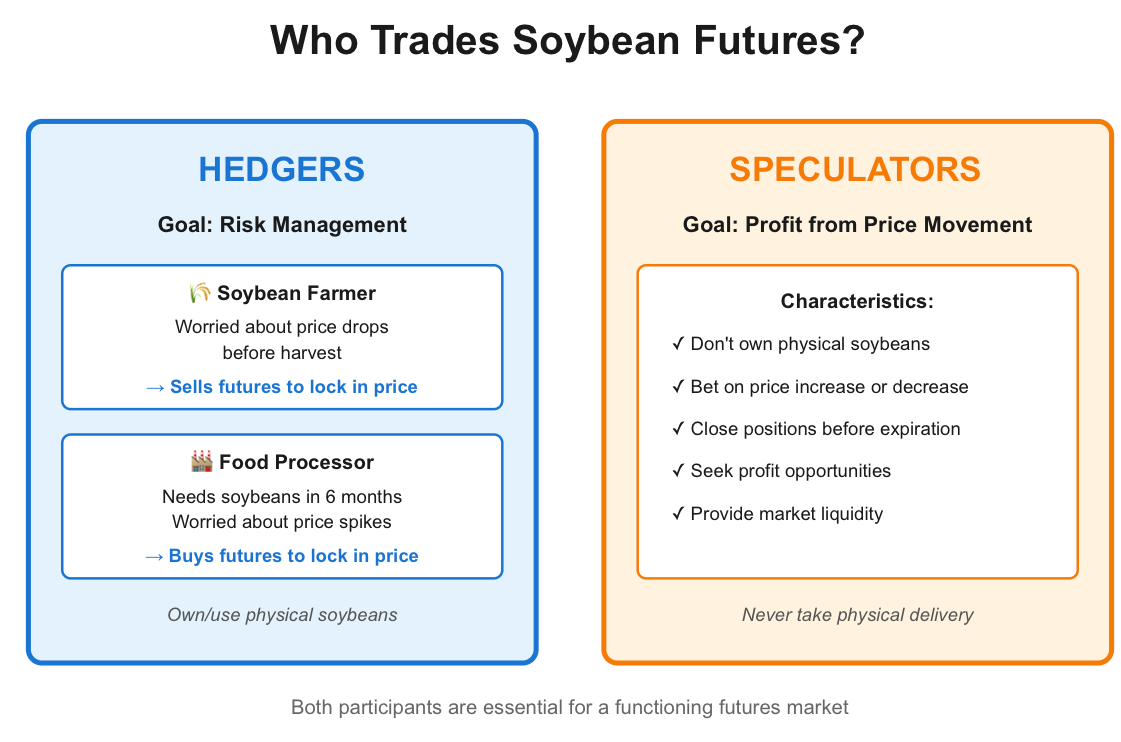Click checkmark next to Don't own physical soybeans

pyautogui.click(x=678, y=344)
